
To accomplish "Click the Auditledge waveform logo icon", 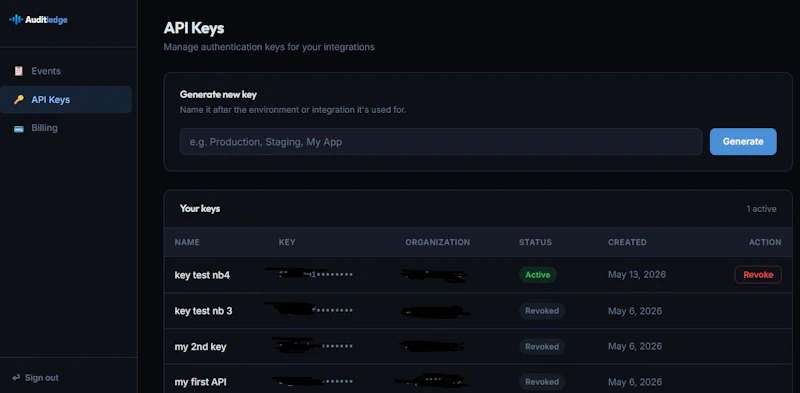I will (16, 20).
